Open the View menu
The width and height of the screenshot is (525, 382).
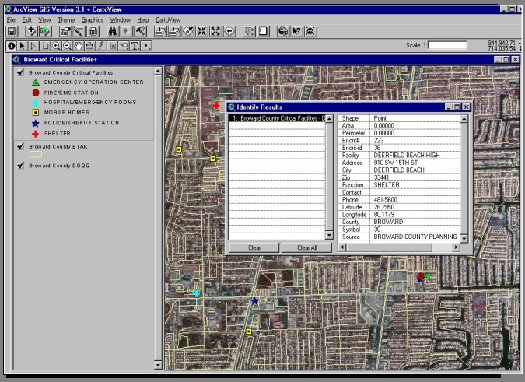45,20
